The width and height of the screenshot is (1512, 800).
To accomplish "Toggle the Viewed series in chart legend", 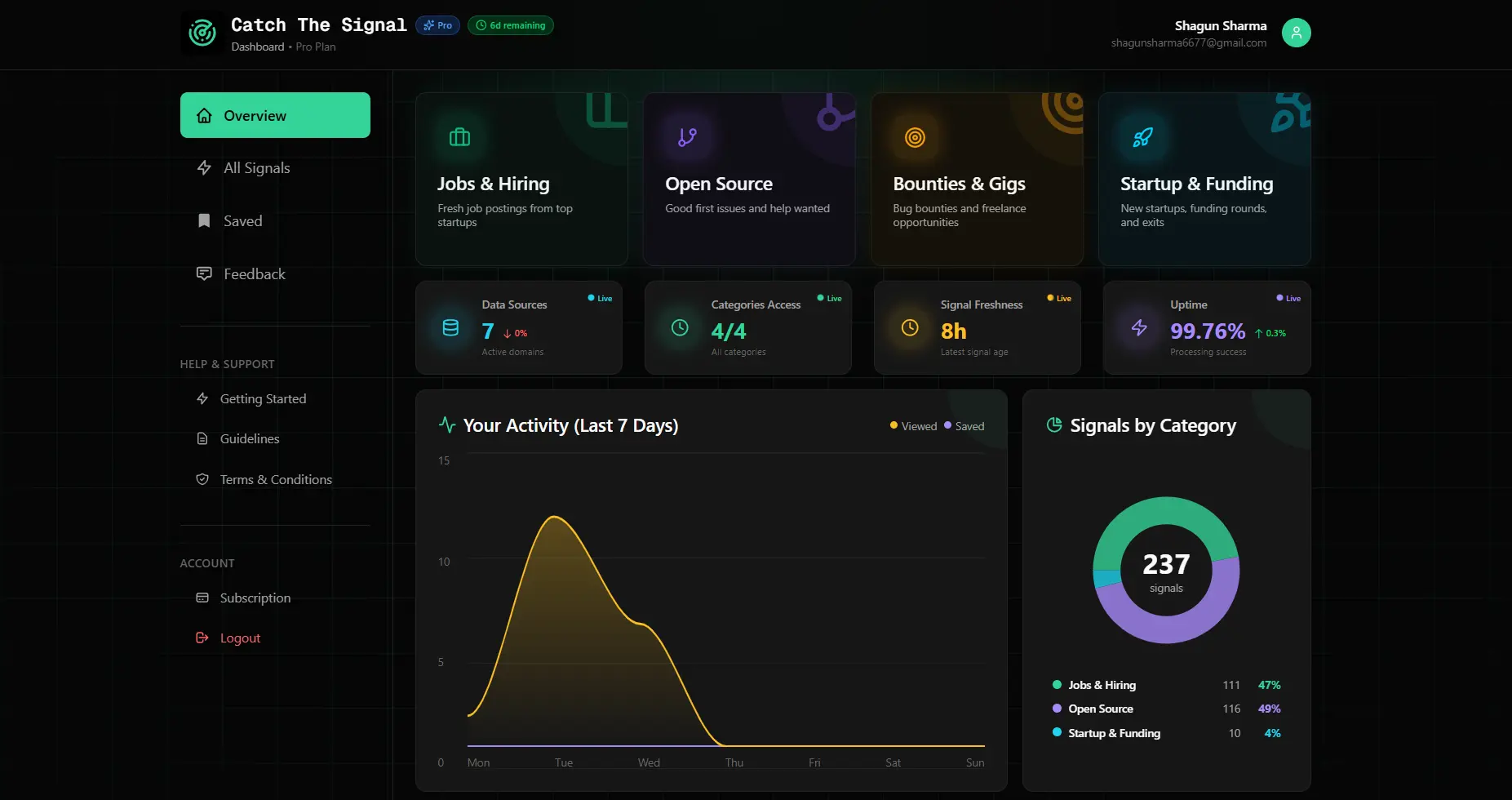I will pyautogui.click(x=913, y=426).
